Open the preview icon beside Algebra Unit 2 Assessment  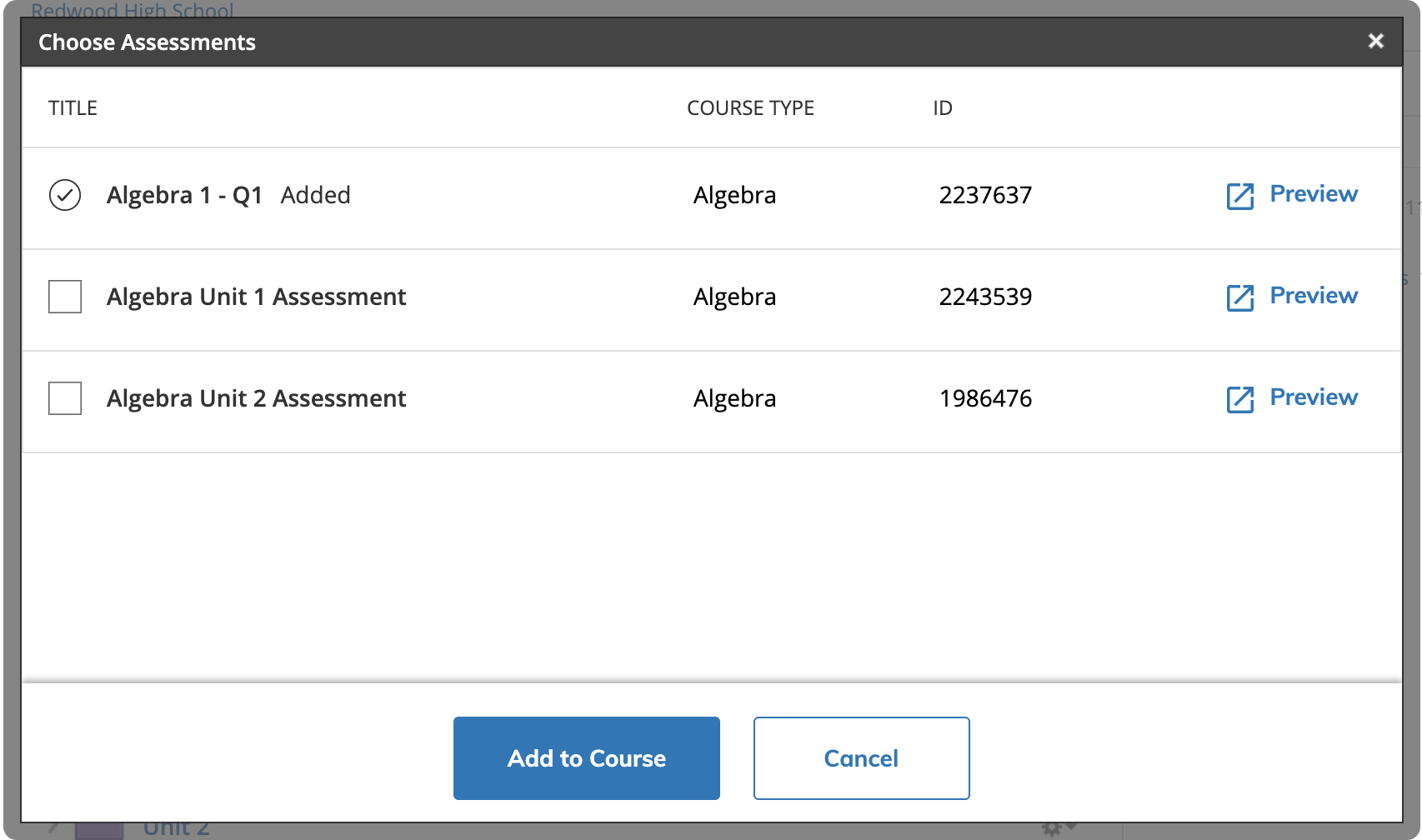click(1239, 399)
